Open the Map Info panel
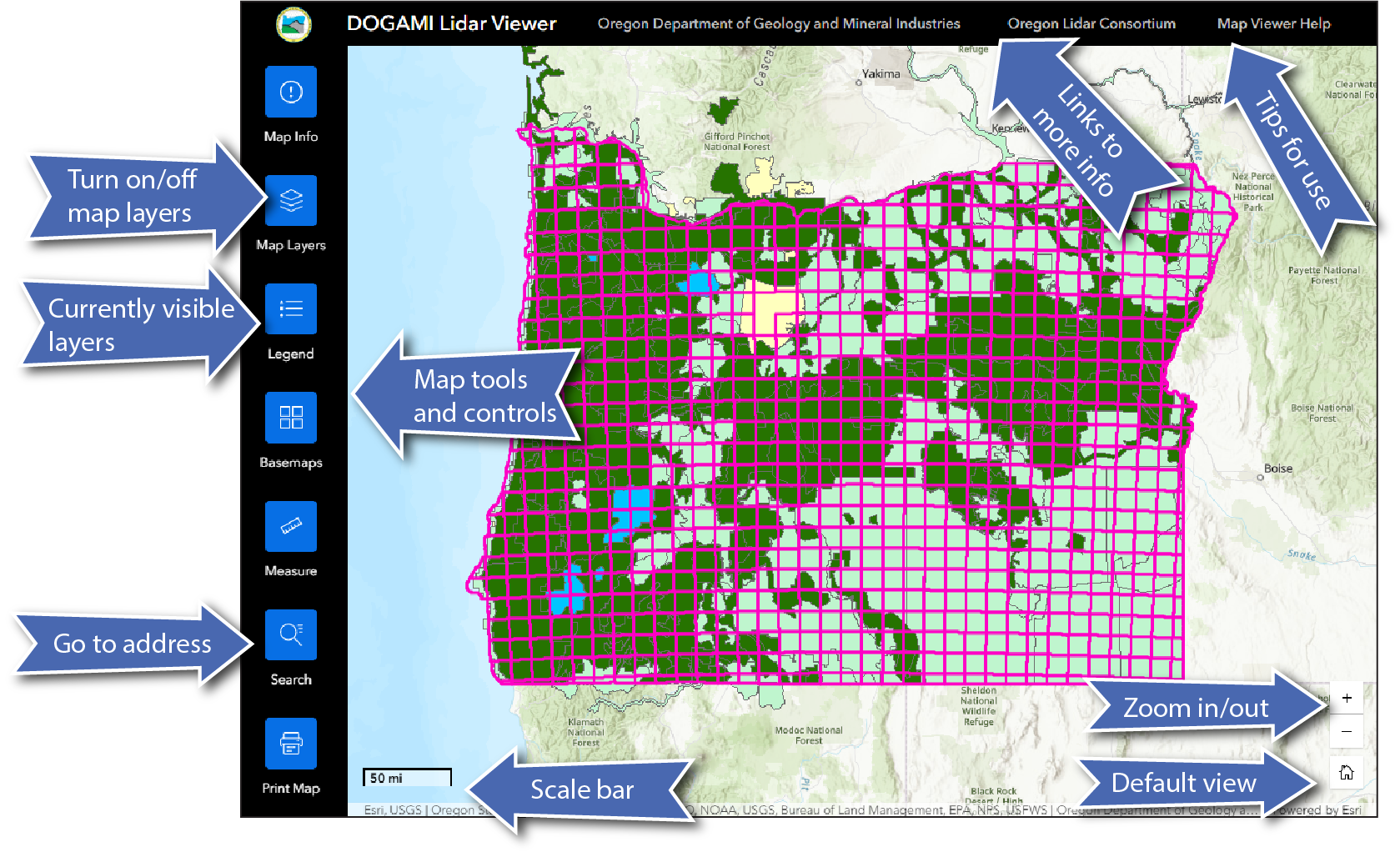 (x=291, y=92)
